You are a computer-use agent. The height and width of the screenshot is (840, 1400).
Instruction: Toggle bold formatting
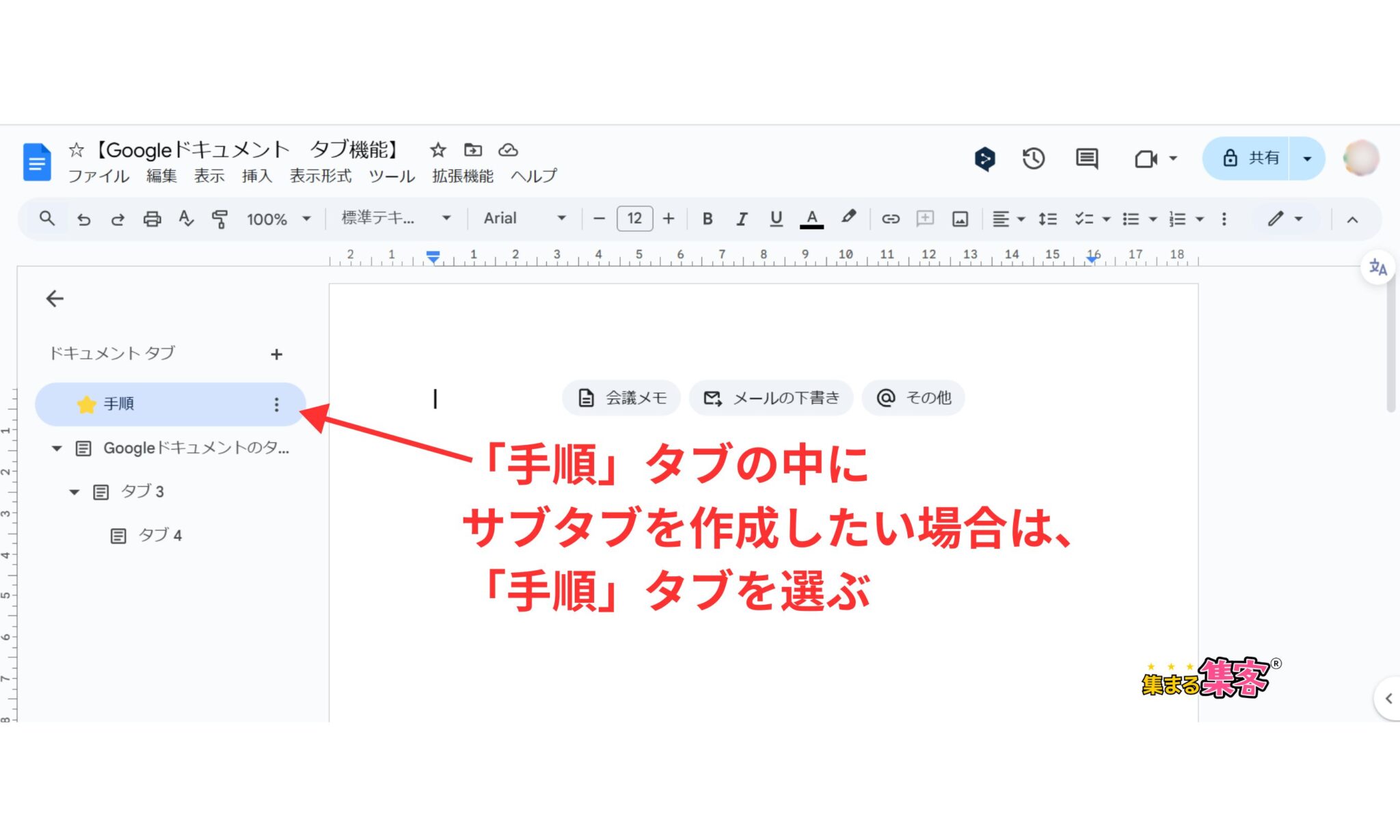click(x=708, y=219)
